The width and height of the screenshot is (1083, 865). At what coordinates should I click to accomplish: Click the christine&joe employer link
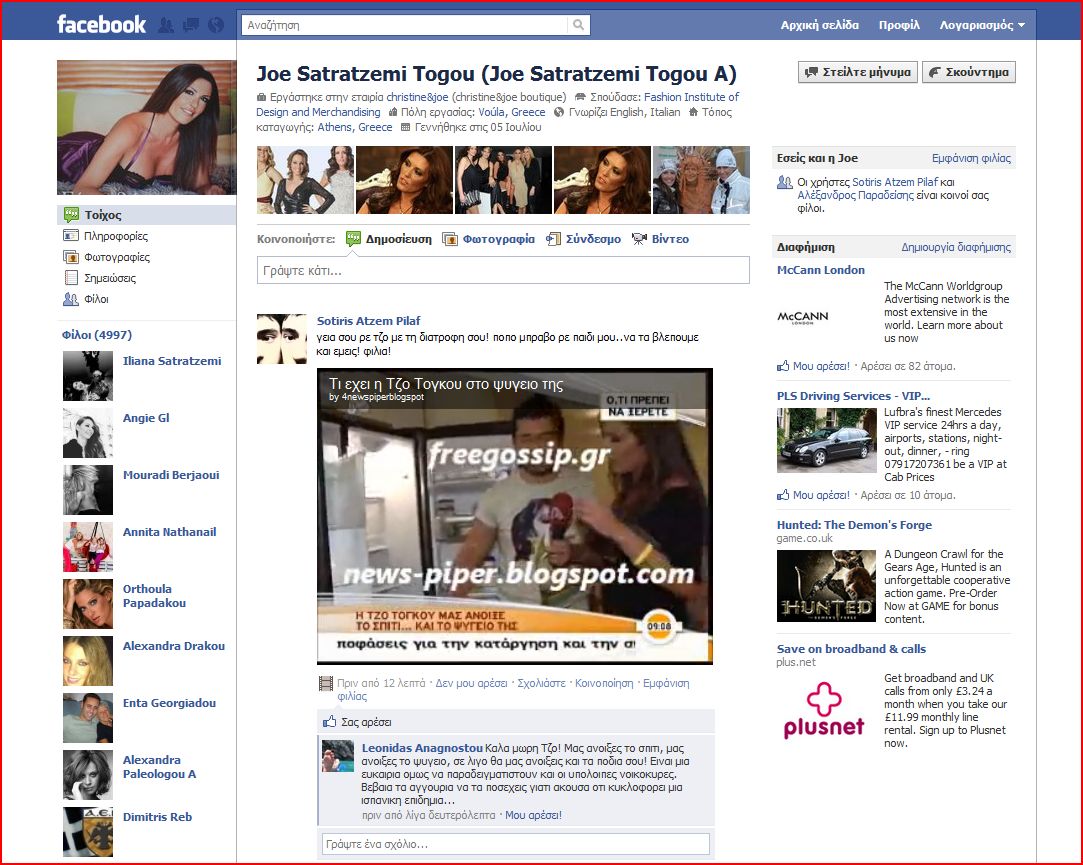pos(417,97)
